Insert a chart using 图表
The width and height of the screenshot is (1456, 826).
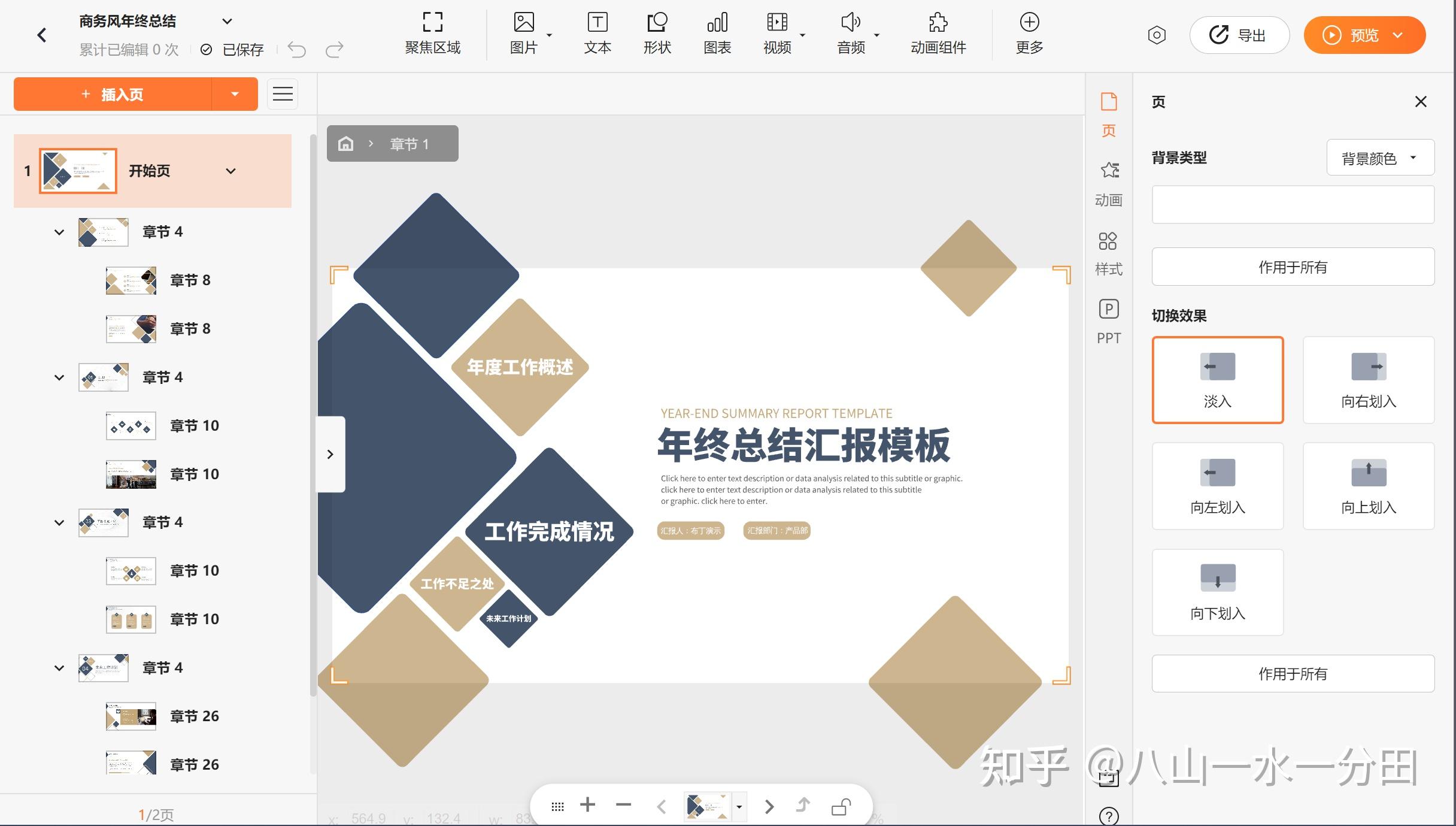coord(717,34)
